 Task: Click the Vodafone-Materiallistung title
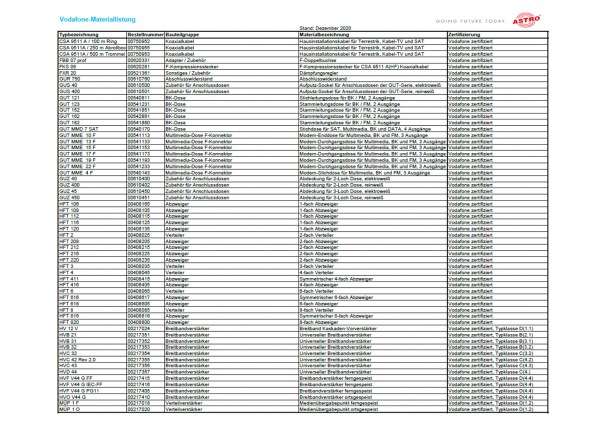(97, 19)
